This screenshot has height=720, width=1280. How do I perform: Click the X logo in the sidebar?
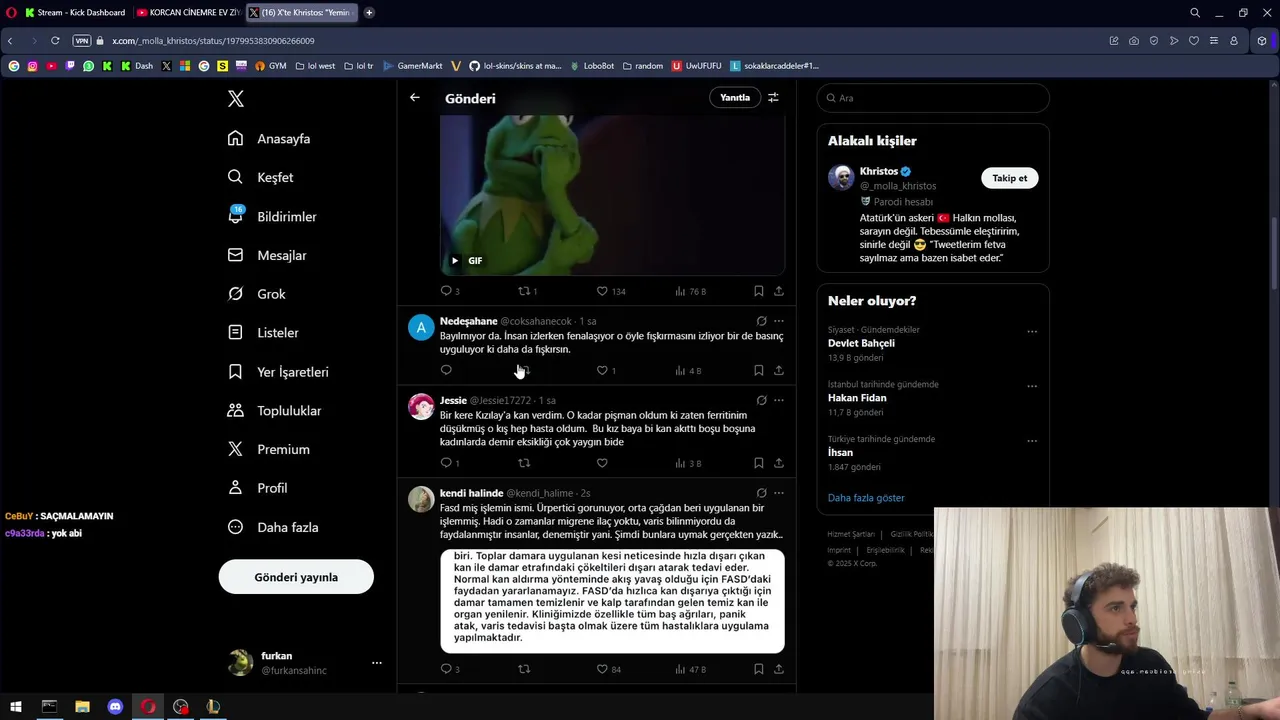coord(236,99)
